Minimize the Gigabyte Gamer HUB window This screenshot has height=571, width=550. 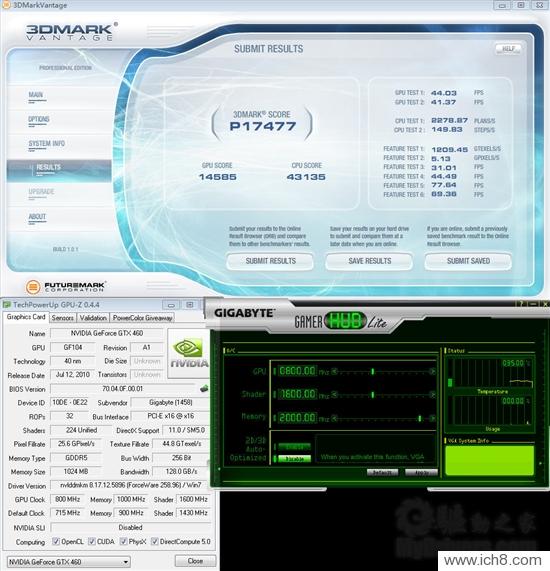click(532, 303)
